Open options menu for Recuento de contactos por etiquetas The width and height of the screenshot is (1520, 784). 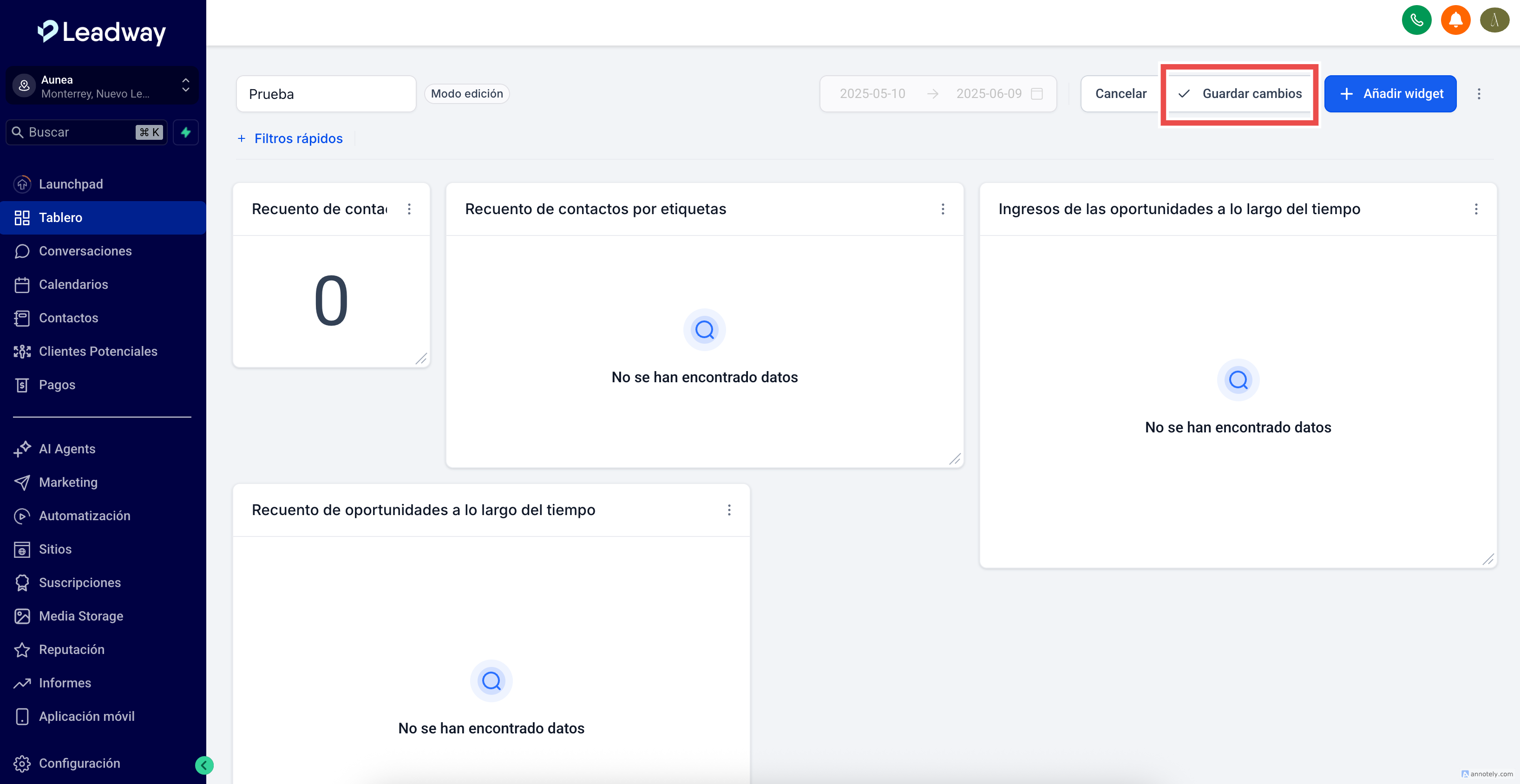point(942,209)
